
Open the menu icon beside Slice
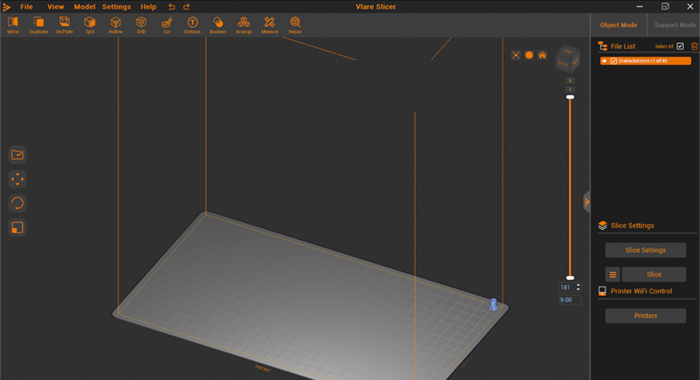click(x=612, y=275)
